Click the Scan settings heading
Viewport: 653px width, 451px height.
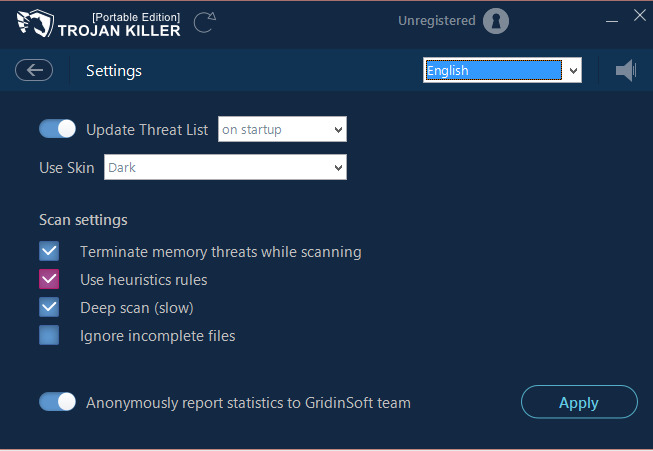coord(83,220)
